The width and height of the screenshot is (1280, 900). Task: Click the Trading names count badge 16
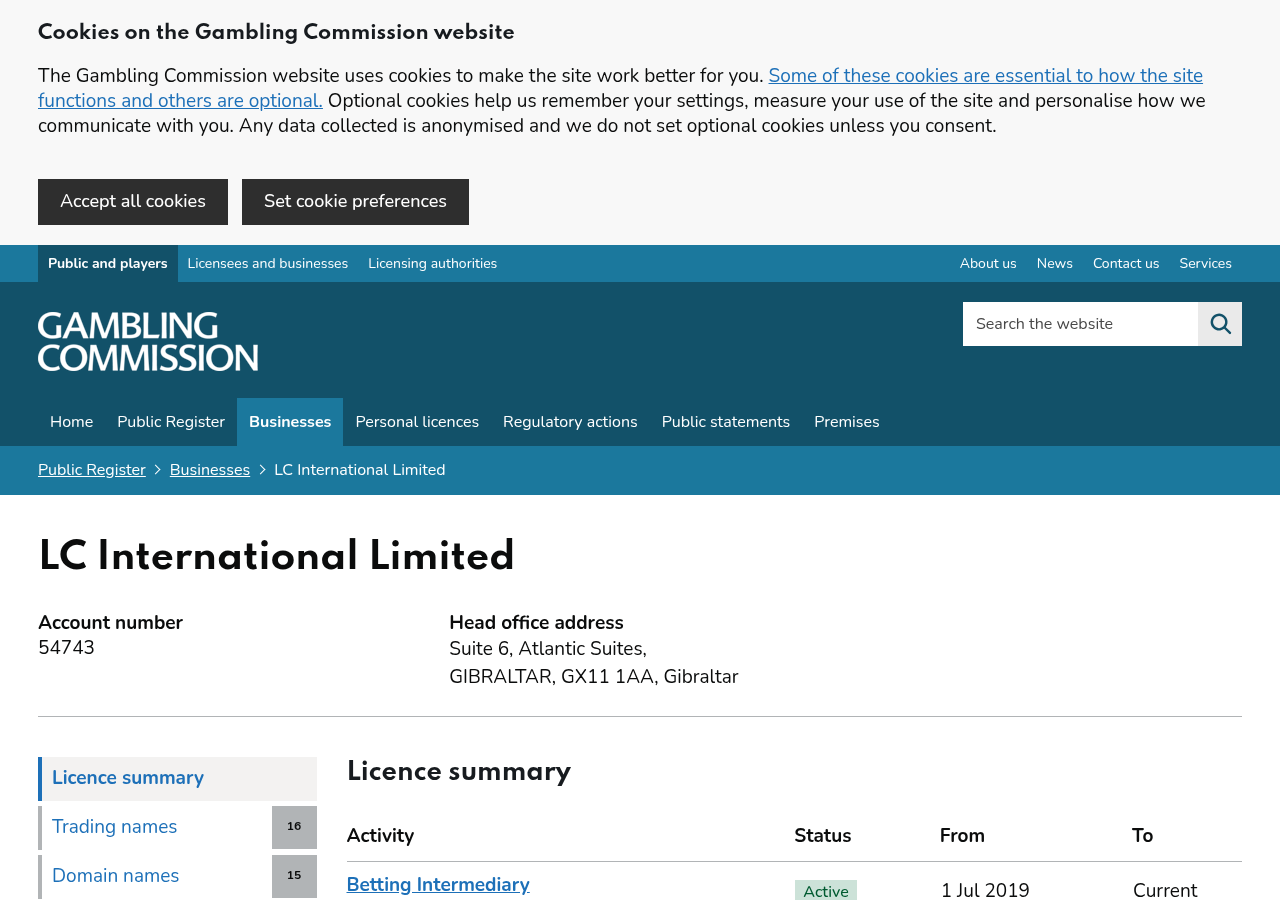click(x=294, y=828)
